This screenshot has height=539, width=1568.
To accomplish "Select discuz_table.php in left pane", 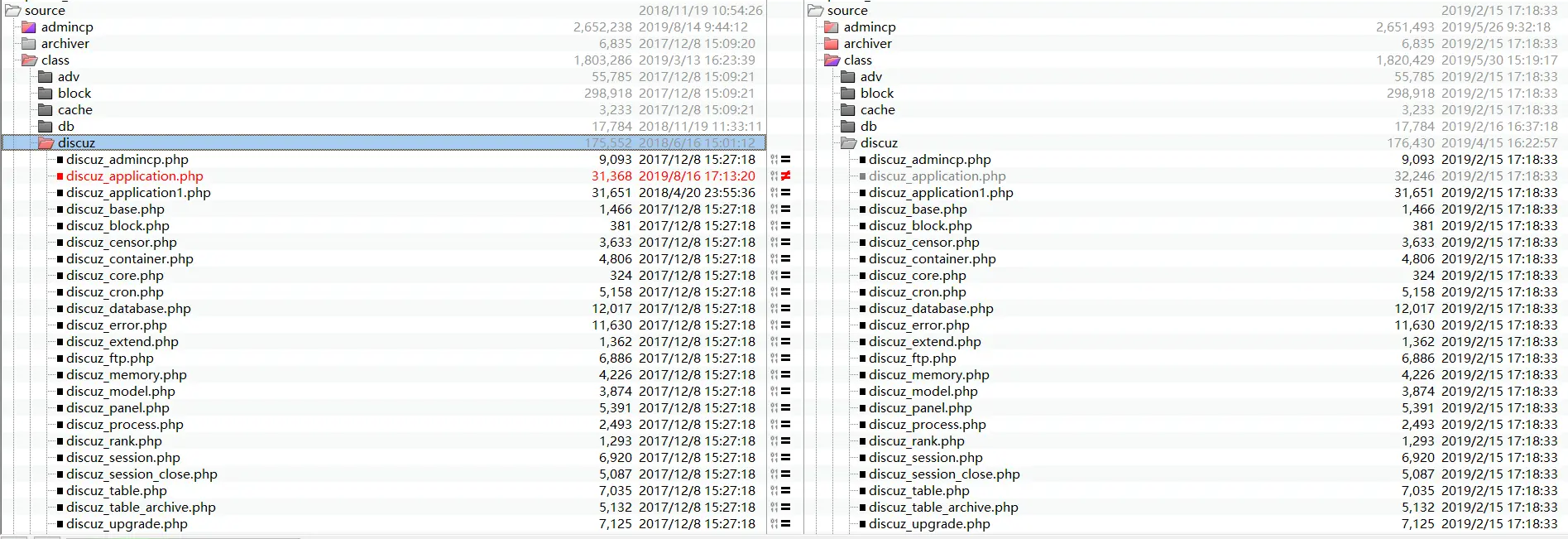I will (117, 491).
